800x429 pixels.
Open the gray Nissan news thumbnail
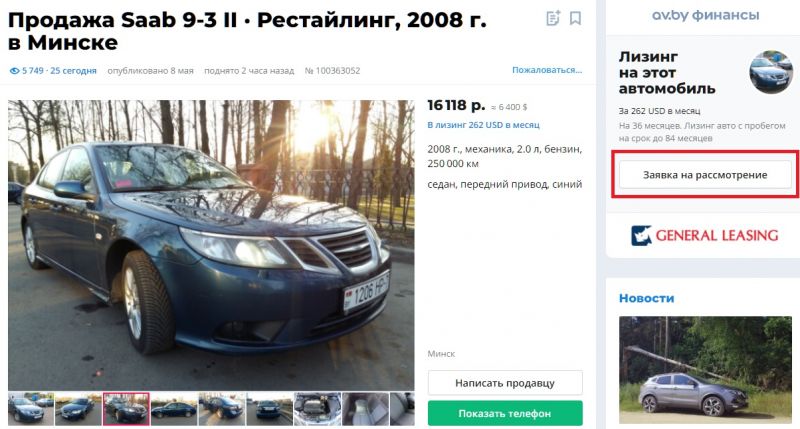point(705,370)
